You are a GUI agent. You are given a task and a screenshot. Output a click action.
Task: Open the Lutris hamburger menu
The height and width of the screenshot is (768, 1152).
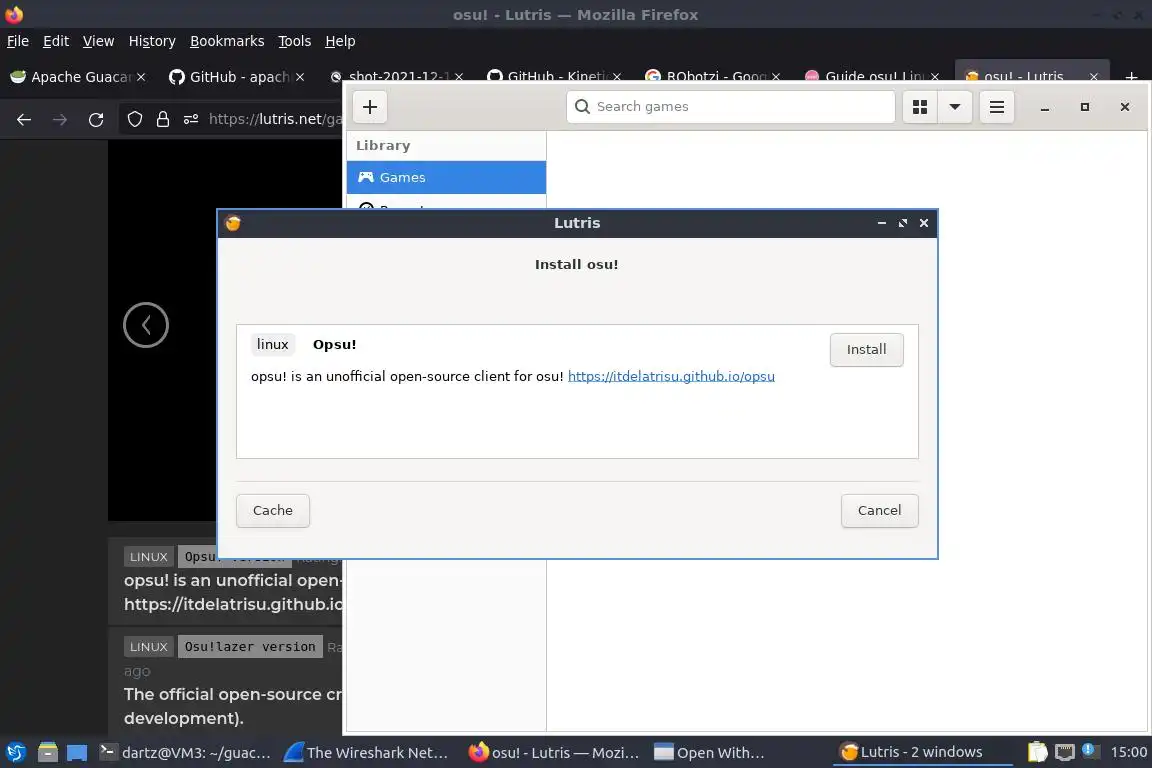(997, 107)
